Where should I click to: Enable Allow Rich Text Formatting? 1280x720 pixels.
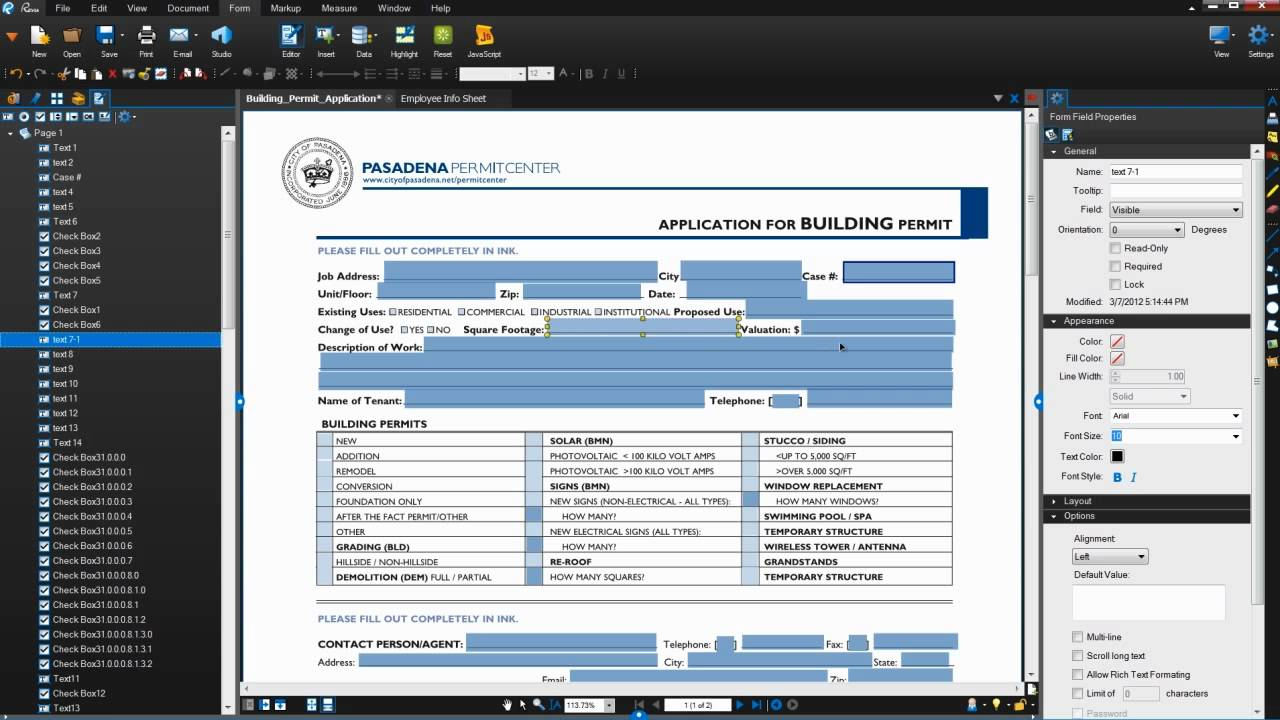tap(1077, 675)
